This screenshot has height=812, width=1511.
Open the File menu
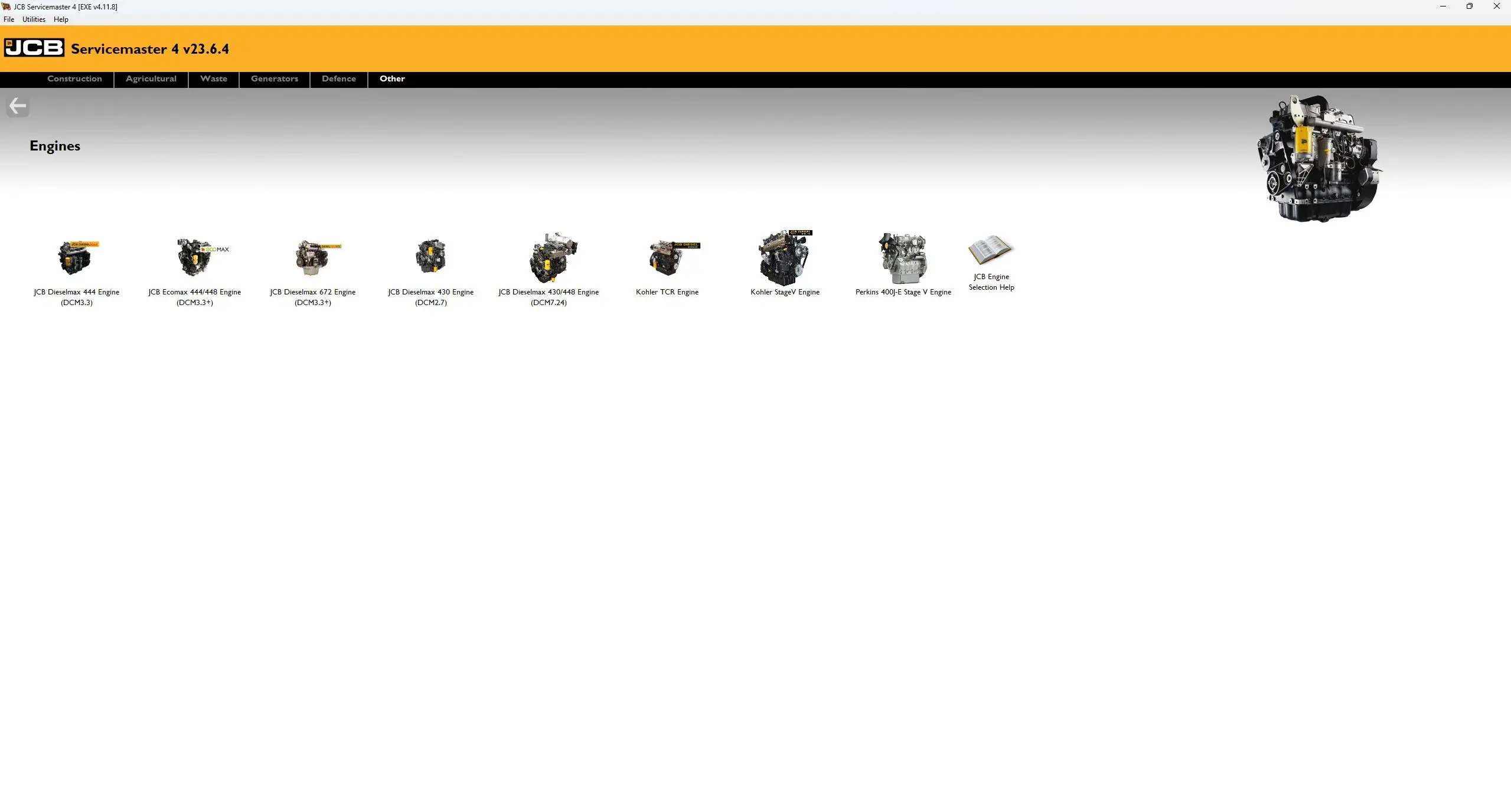tap(8, 19)
